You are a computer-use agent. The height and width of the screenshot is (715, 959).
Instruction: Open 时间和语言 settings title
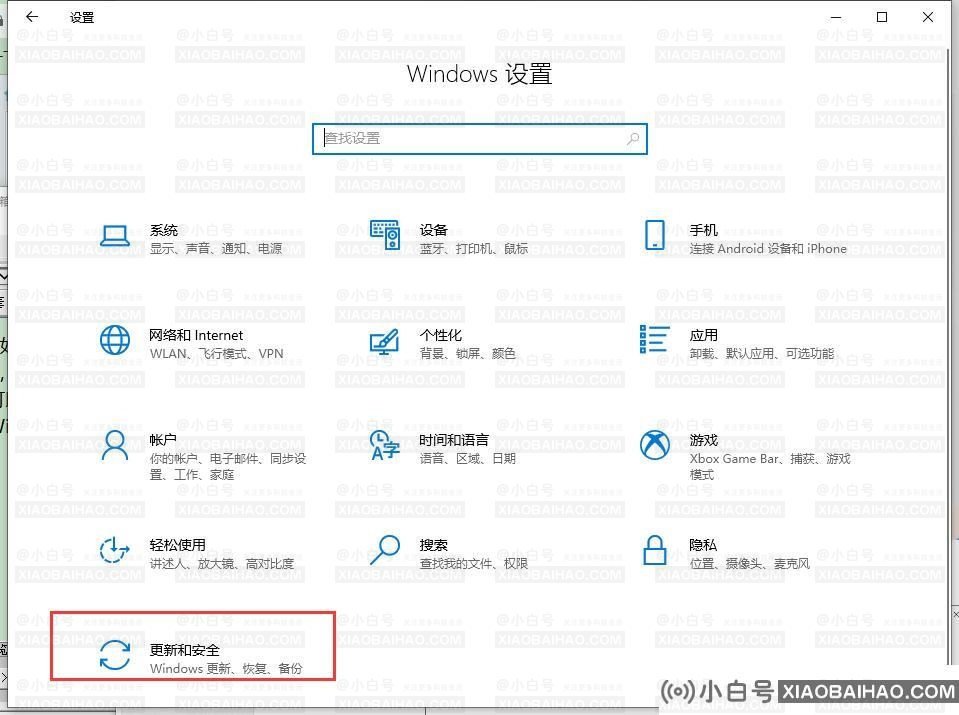[454, 440]
